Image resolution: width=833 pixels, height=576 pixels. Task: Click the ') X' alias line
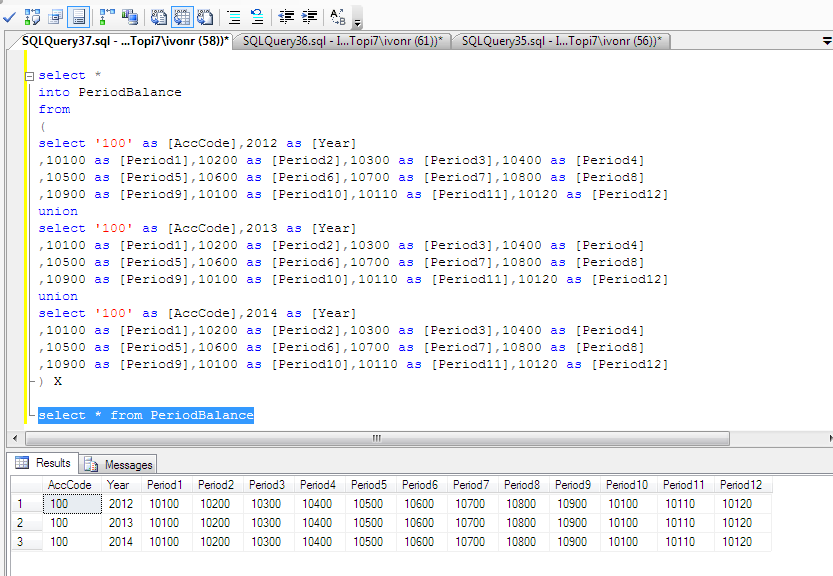[x=50, y=382]
